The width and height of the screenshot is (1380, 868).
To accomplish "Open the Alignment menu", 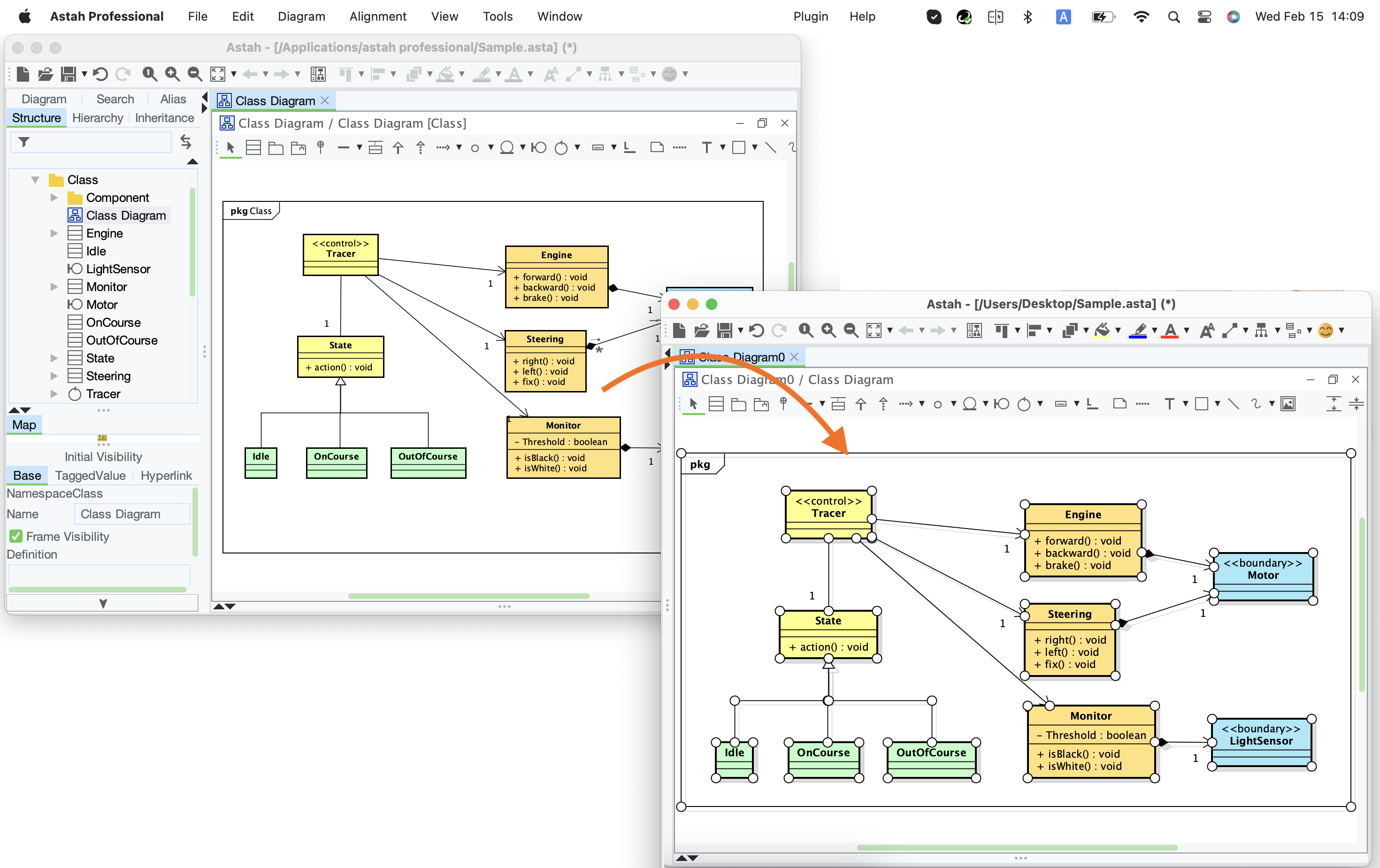I will tap(378, 16).
